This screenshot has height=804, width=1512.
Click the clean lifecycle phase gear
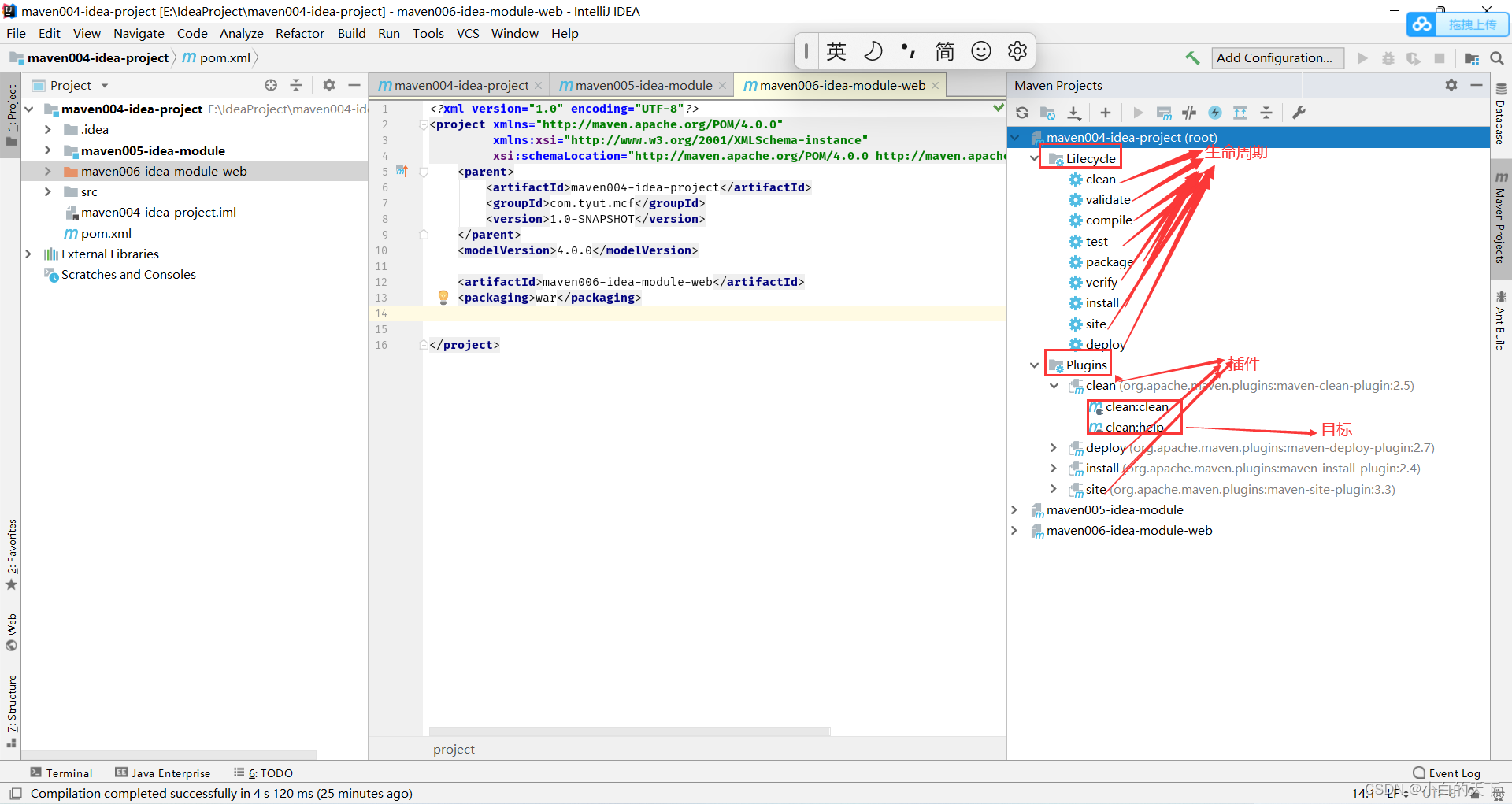pyautogui.click(x=1076, y=180)
